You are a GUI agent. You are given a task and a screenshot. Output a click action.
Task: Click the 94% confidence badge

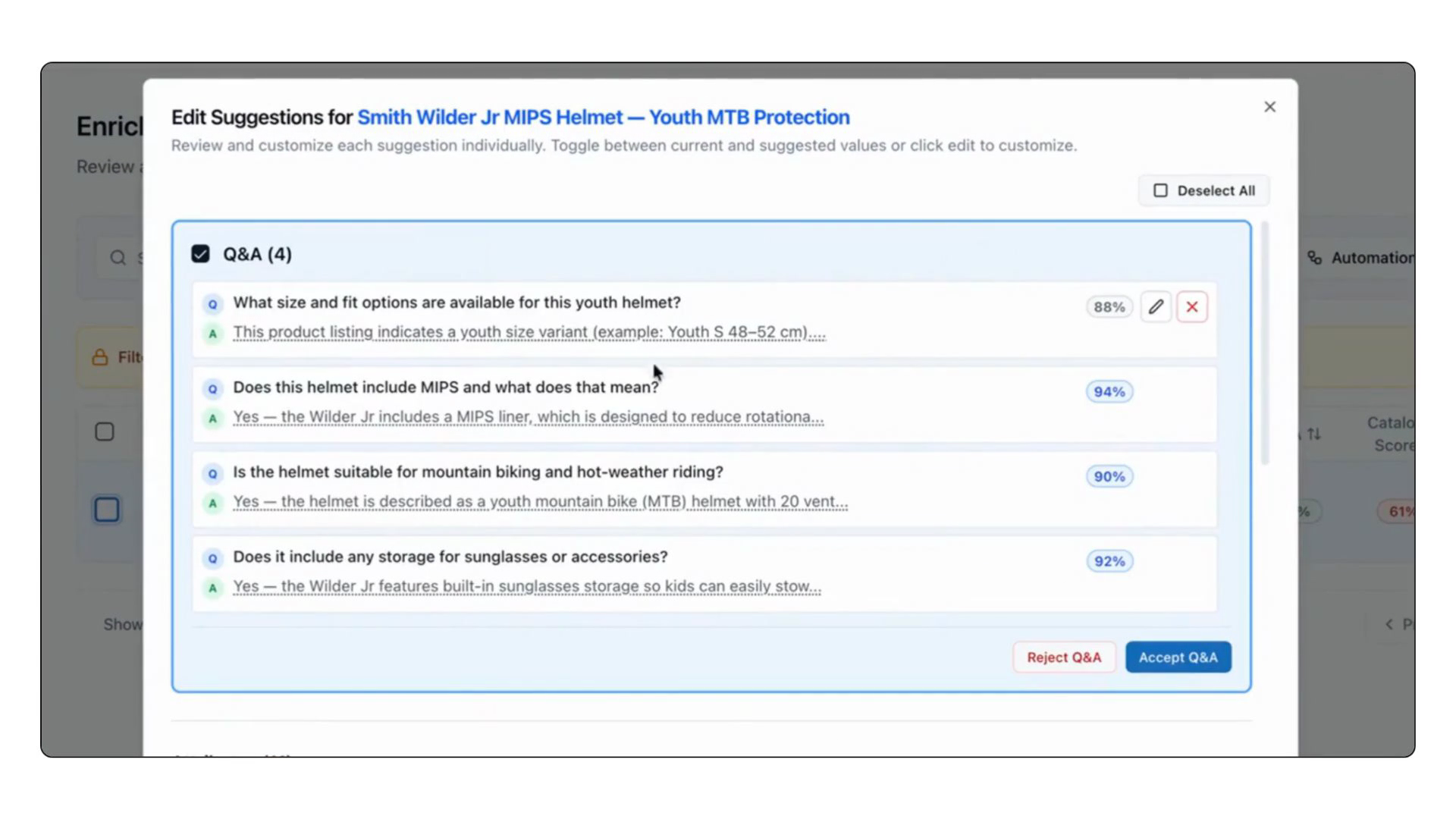(x=1109, y=392)
